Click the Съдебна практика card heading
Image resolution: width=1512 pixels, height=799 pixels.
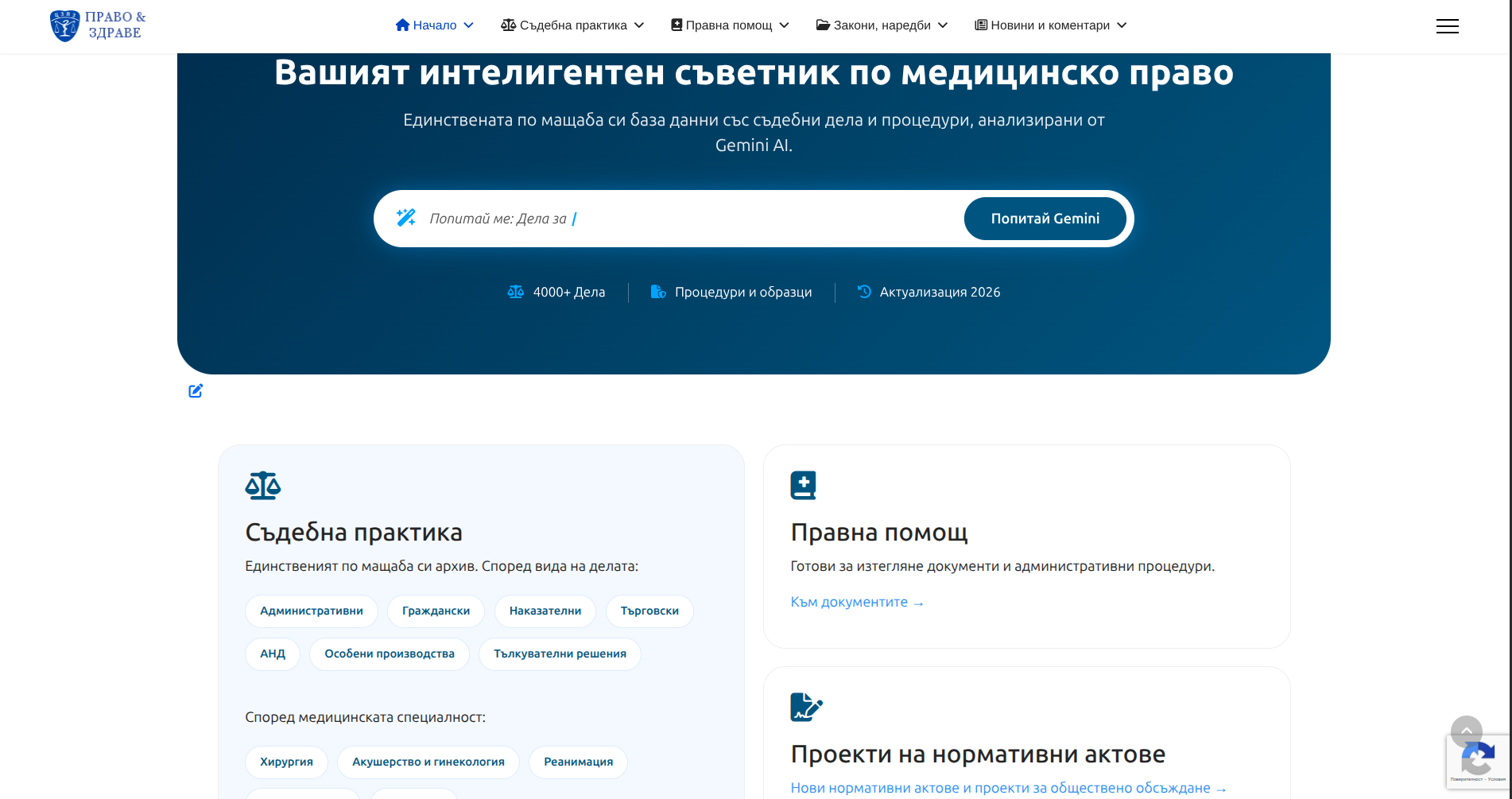[354, 532]
